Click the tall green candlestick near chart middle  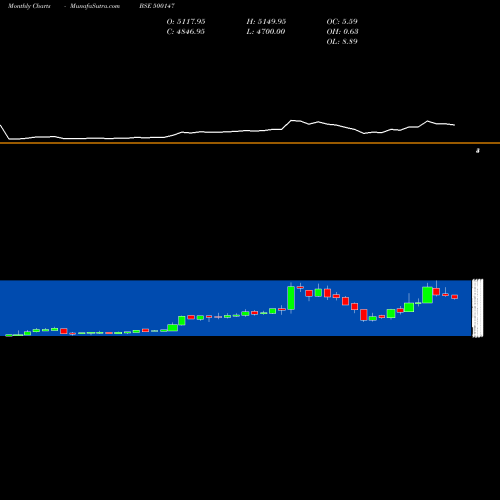[x=291, y=298]
